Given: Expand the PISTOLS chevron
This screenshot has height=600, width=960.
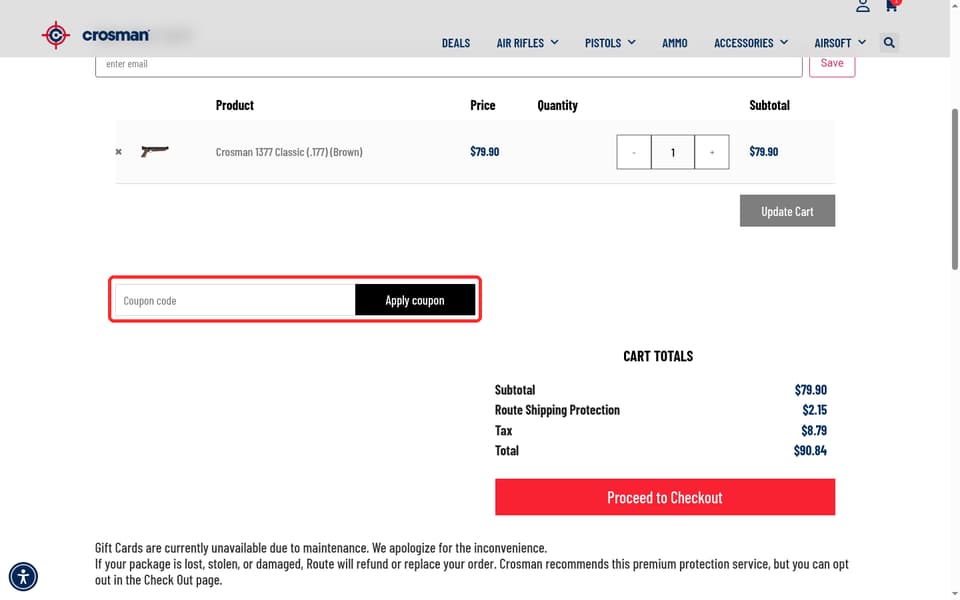Looking at the screenshot, I should pyautogui.click(x=631, y=42).
